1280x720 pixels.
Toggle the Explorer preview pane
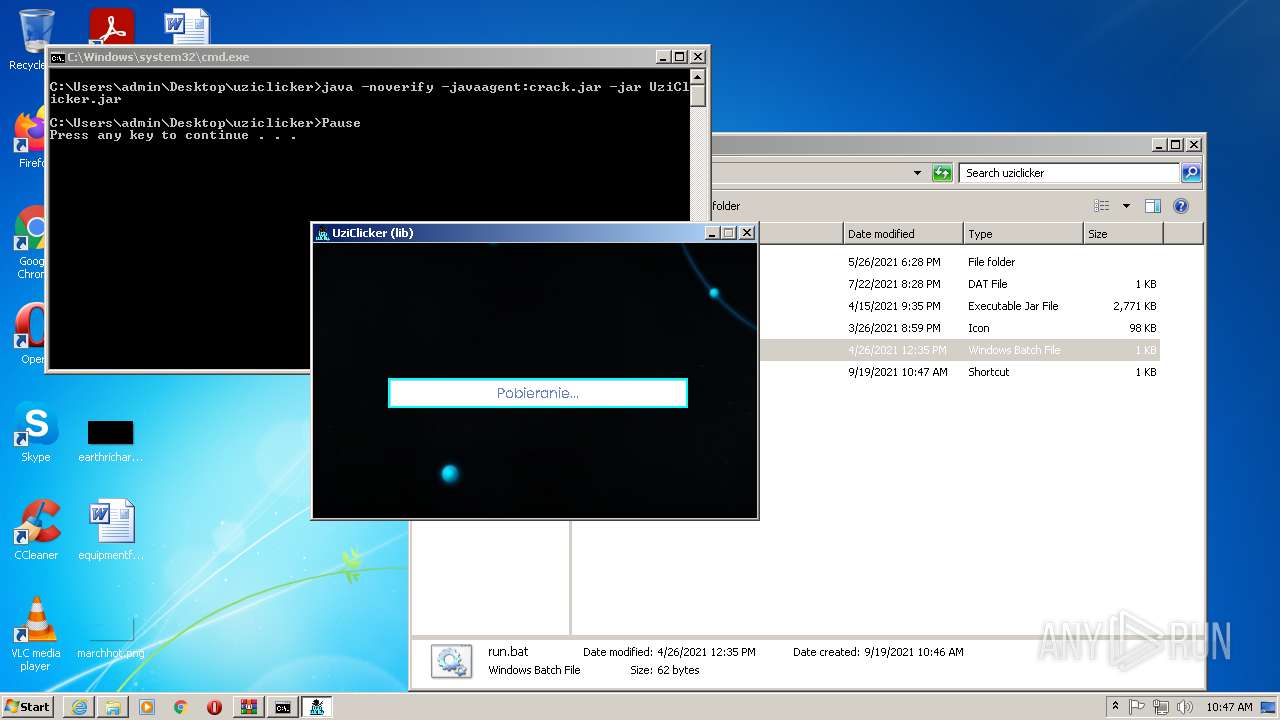(1153, 206)
